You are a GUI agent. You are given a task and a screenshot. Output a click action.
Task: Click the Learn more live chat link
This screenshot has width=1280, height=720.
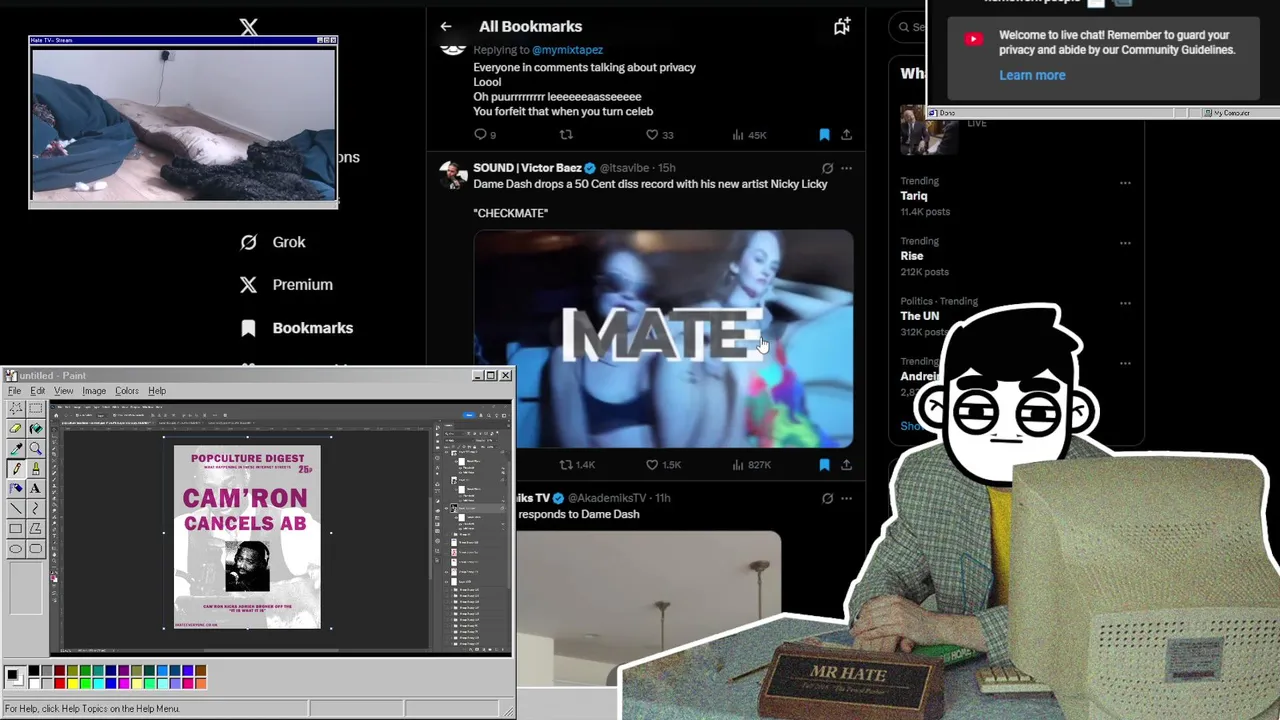(1032, 75)
